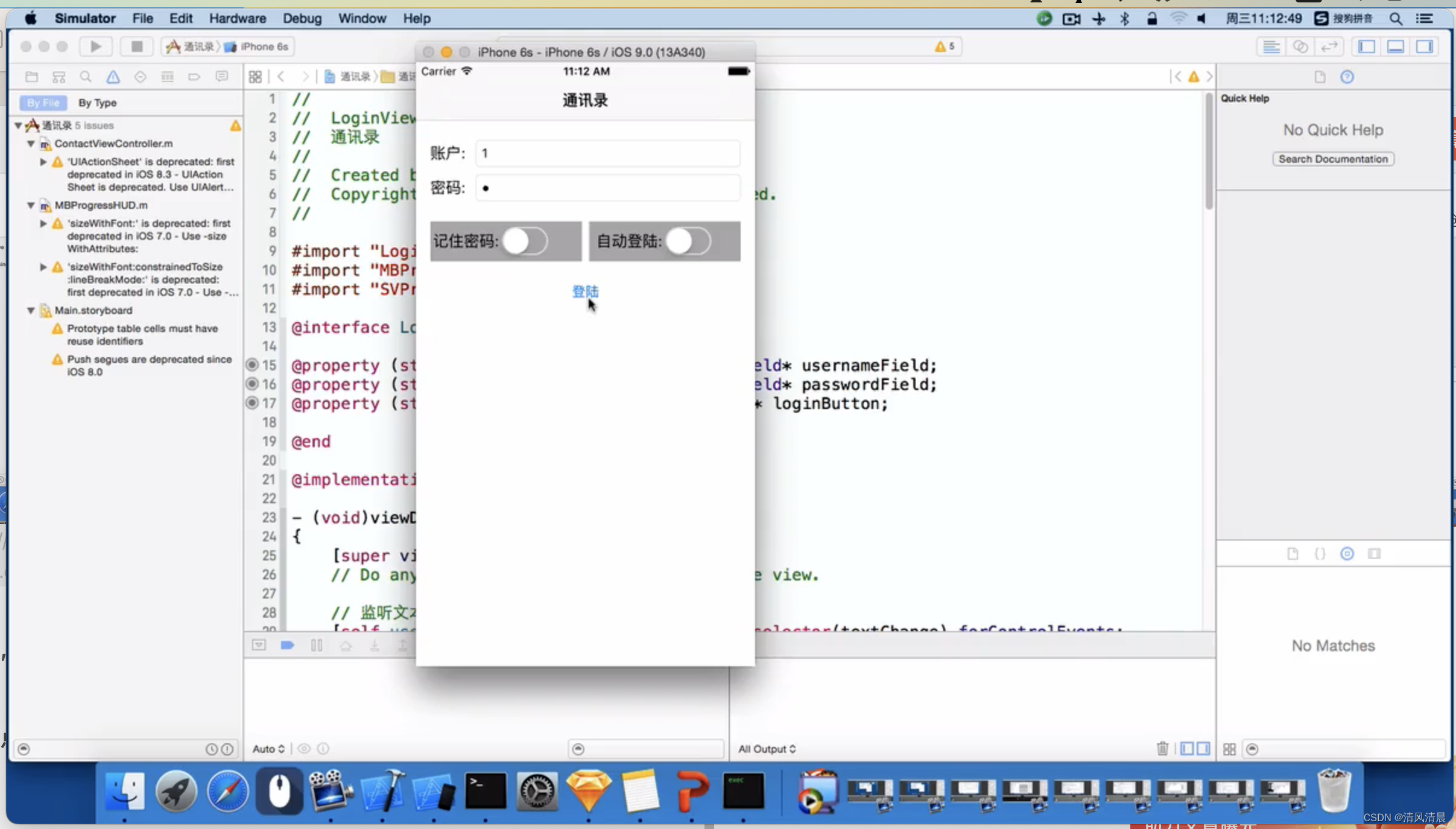
Task: Toggle breakpoint circle at line 15
Action: click(x=252, y=364)
